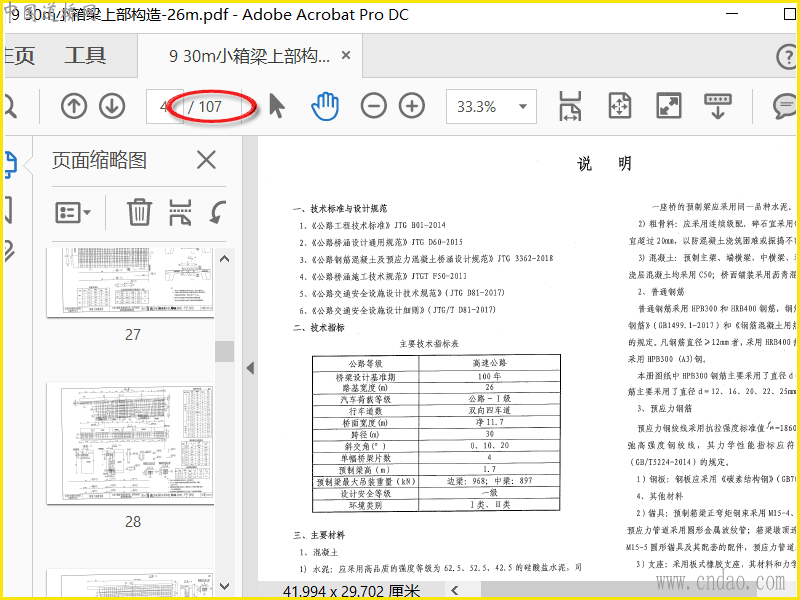Go to next page with down arrow
This screenshot has height=600, width=800.
pos(112,106)
